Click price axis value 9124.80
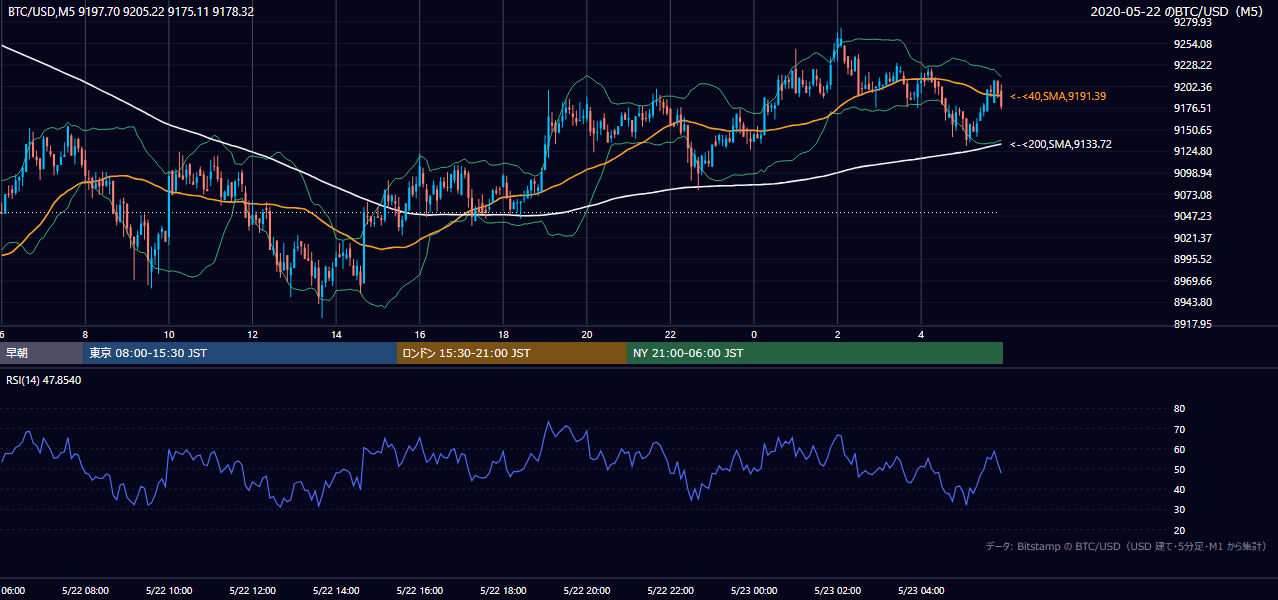Screen dimensions: 1278x600 tap(1193, 151)
